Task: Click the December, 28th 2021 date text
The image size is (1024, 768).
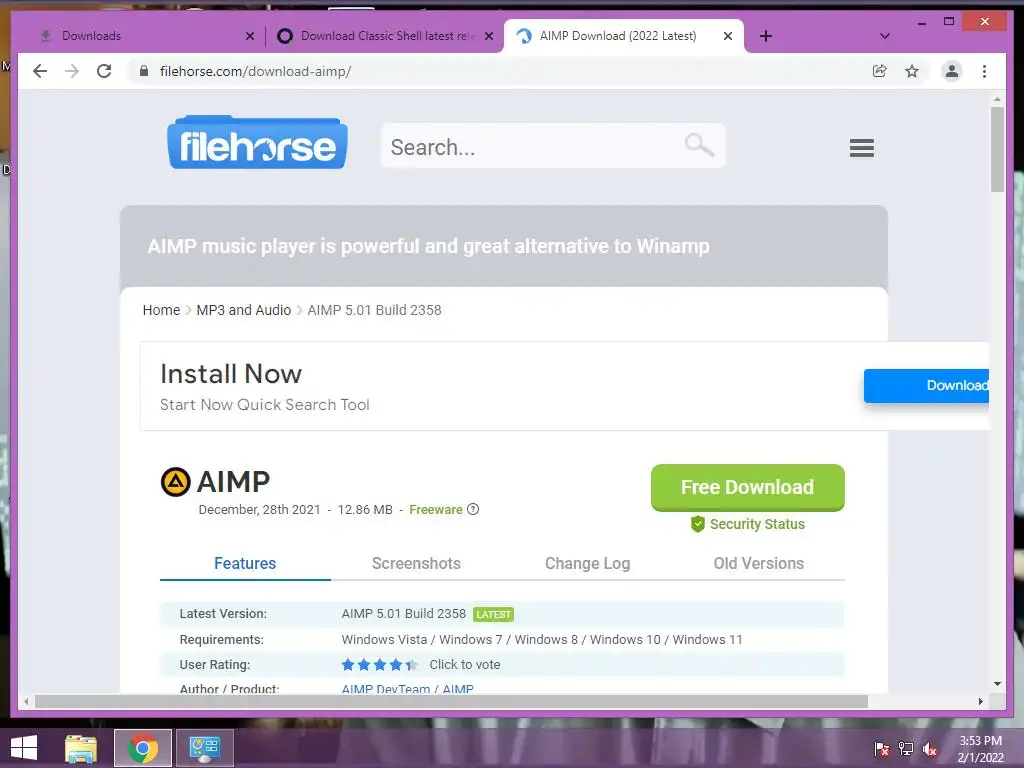Action: [x=259, y=509]
